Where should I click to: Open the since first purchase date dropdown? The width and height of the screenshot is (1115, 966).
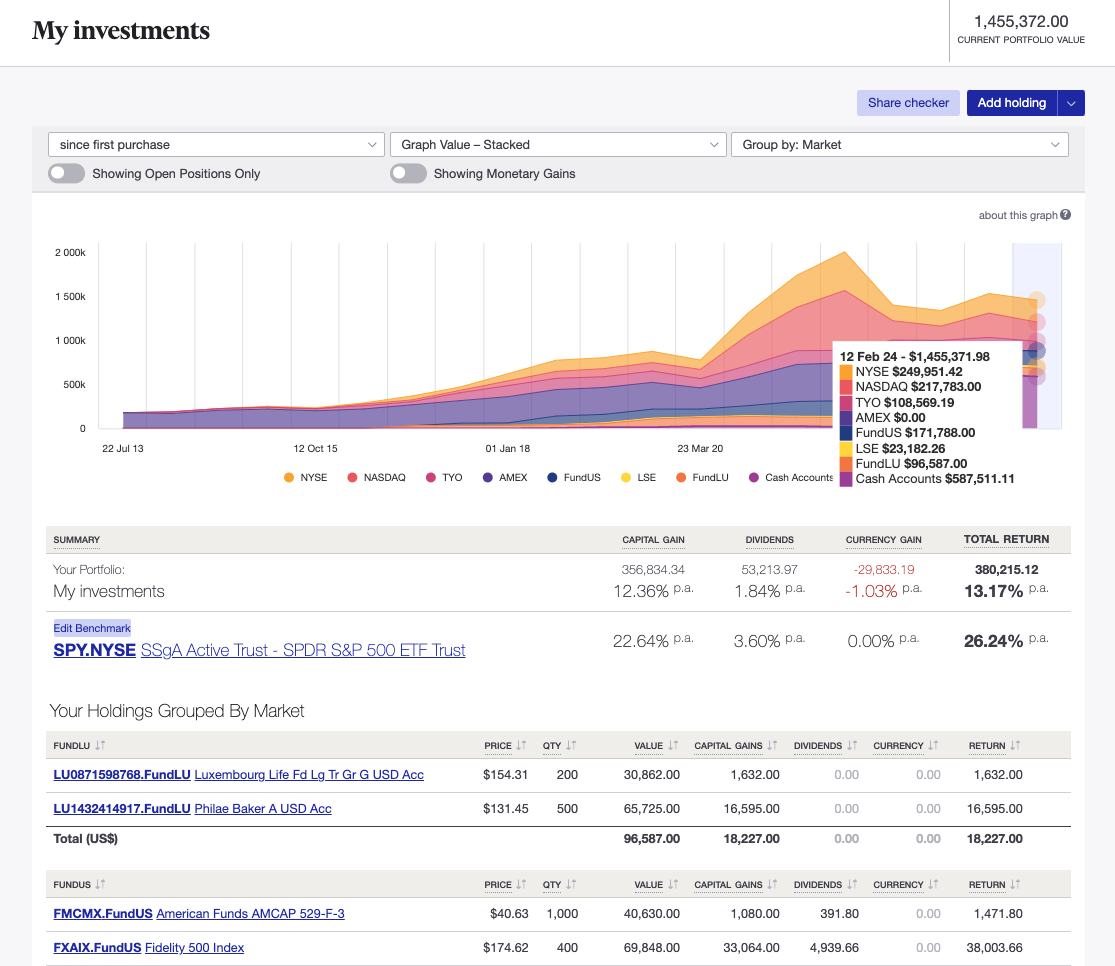[x=216, y=144]
